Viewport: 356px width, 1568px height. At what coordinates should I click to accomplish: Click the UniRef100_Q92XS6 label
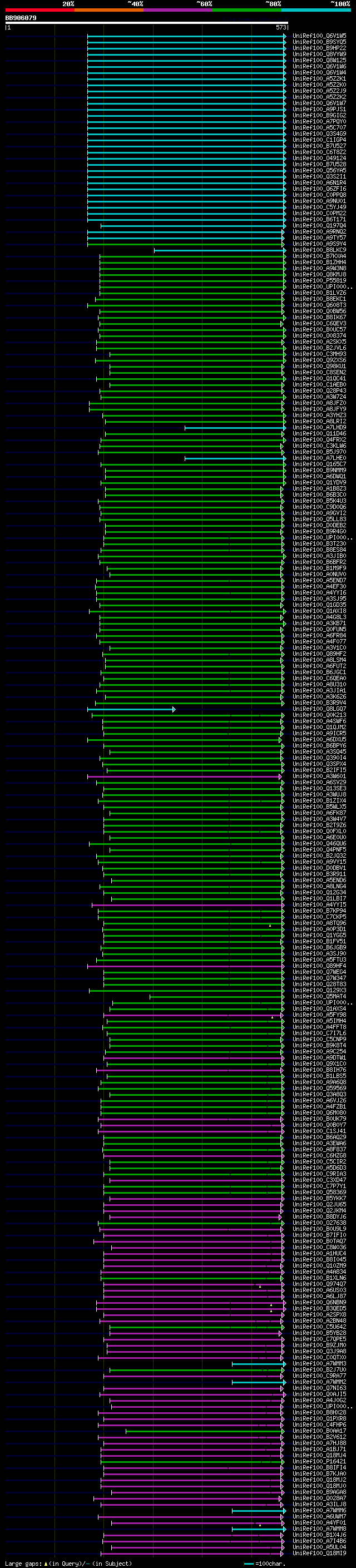[x=319, y=360]
